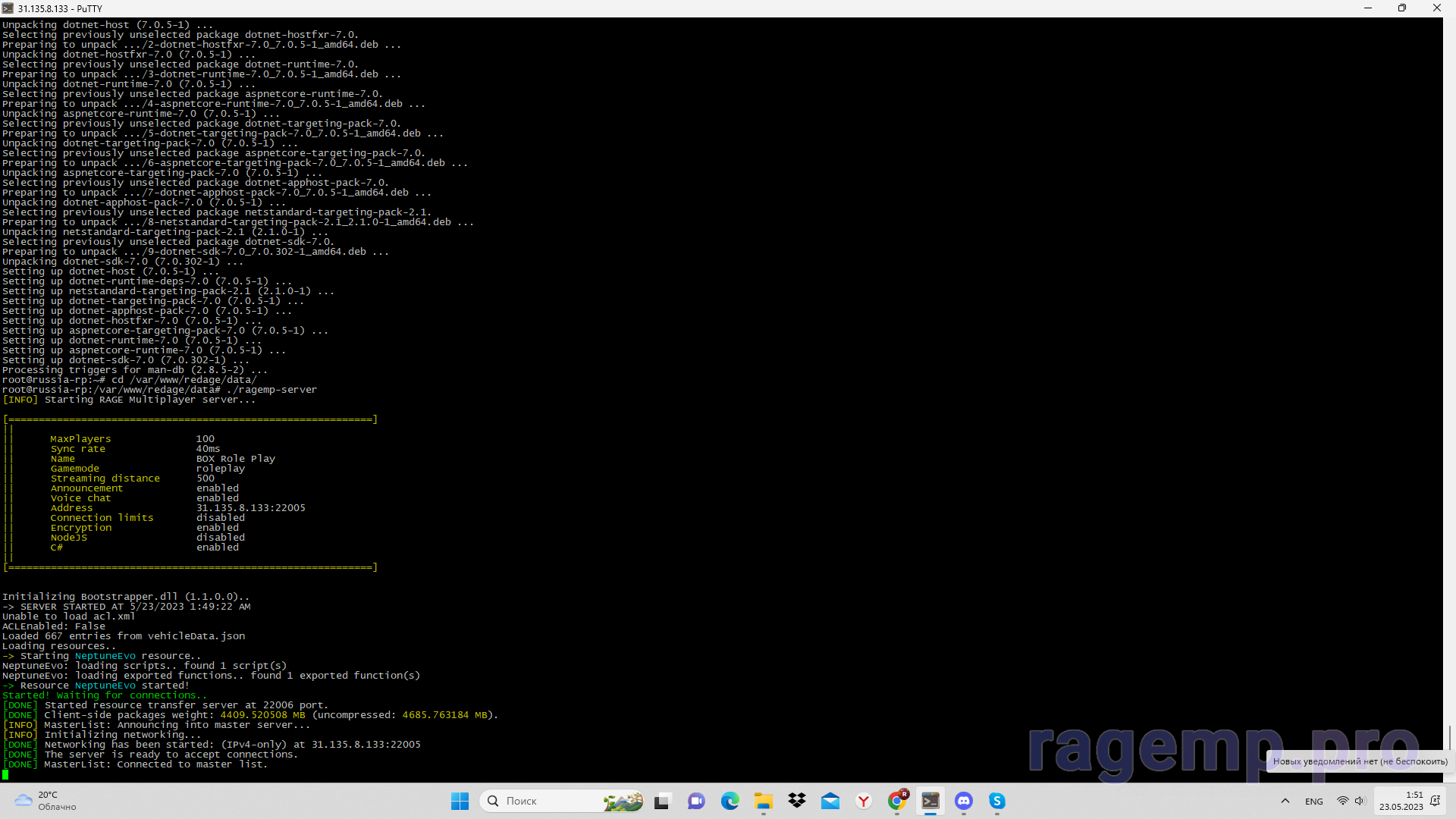Viewport: 1456px width, 819px height.
Task: Open Task View from the taskbar
Action: 662,802
